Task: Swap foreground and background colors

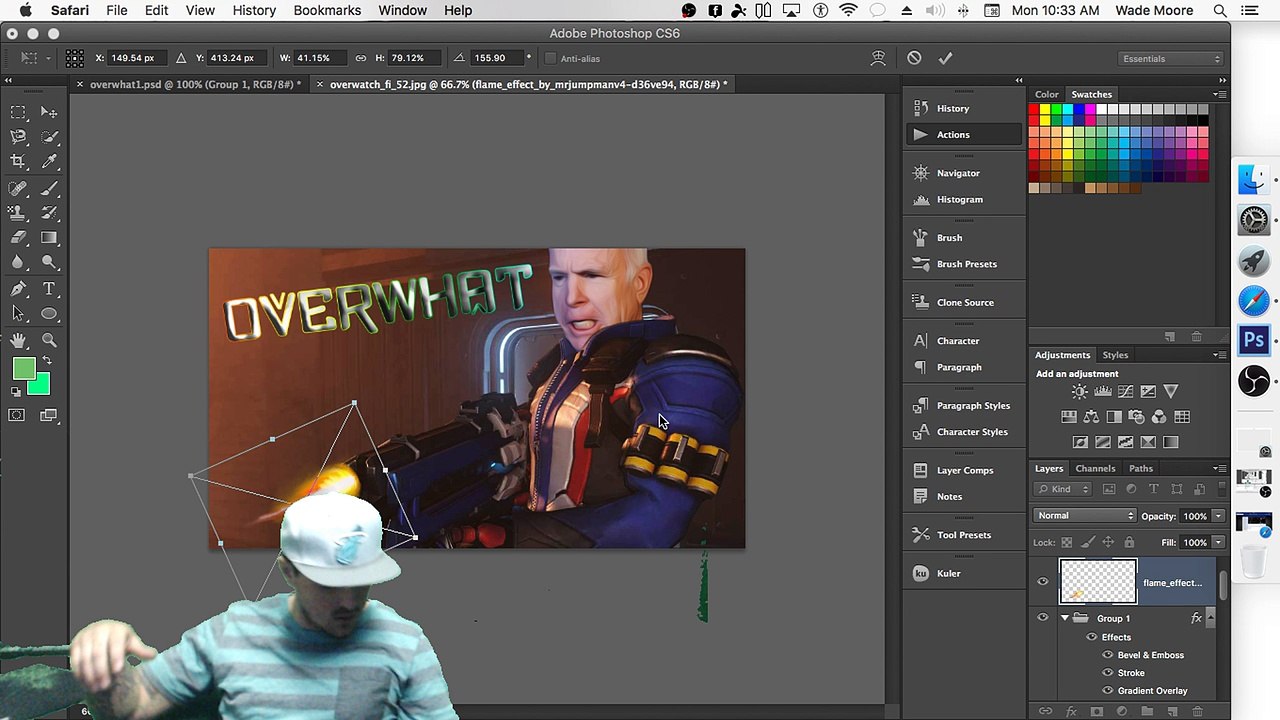Action: [x=47, y=362]
